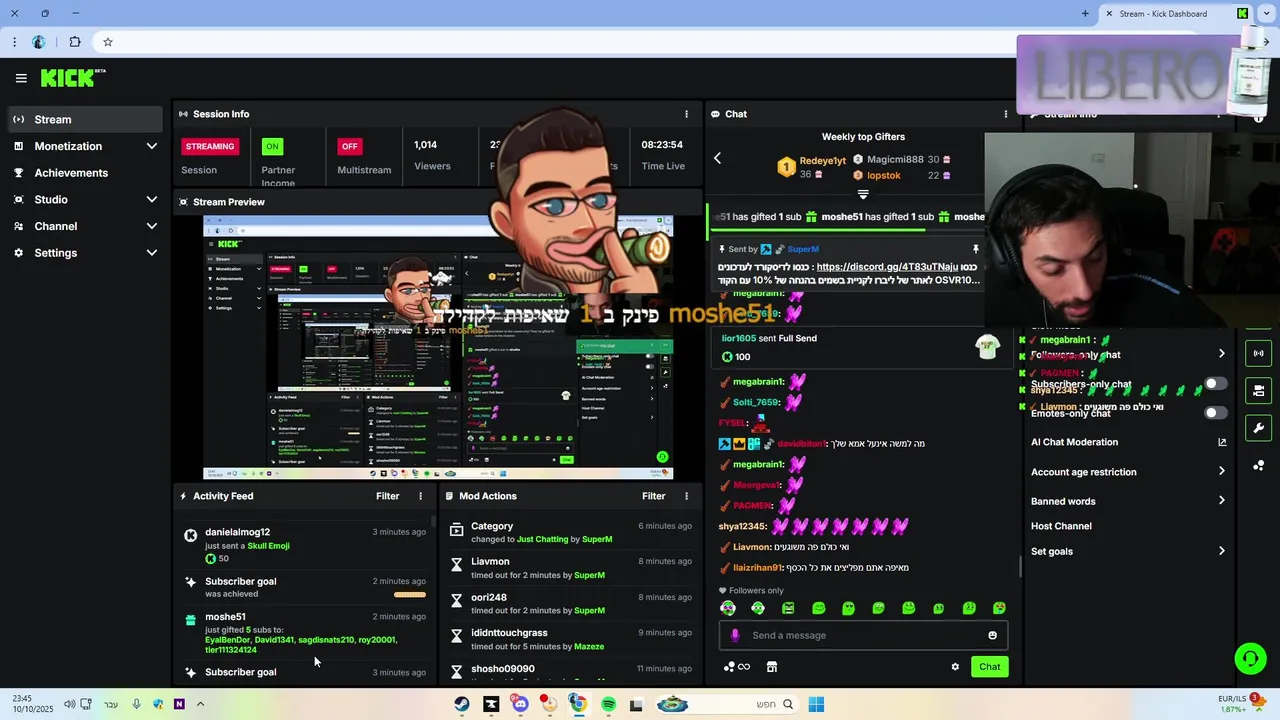The image size is (1280, 720).
Task: Select moshe51 gifted subs activity entry
Action: pos(305,633)
